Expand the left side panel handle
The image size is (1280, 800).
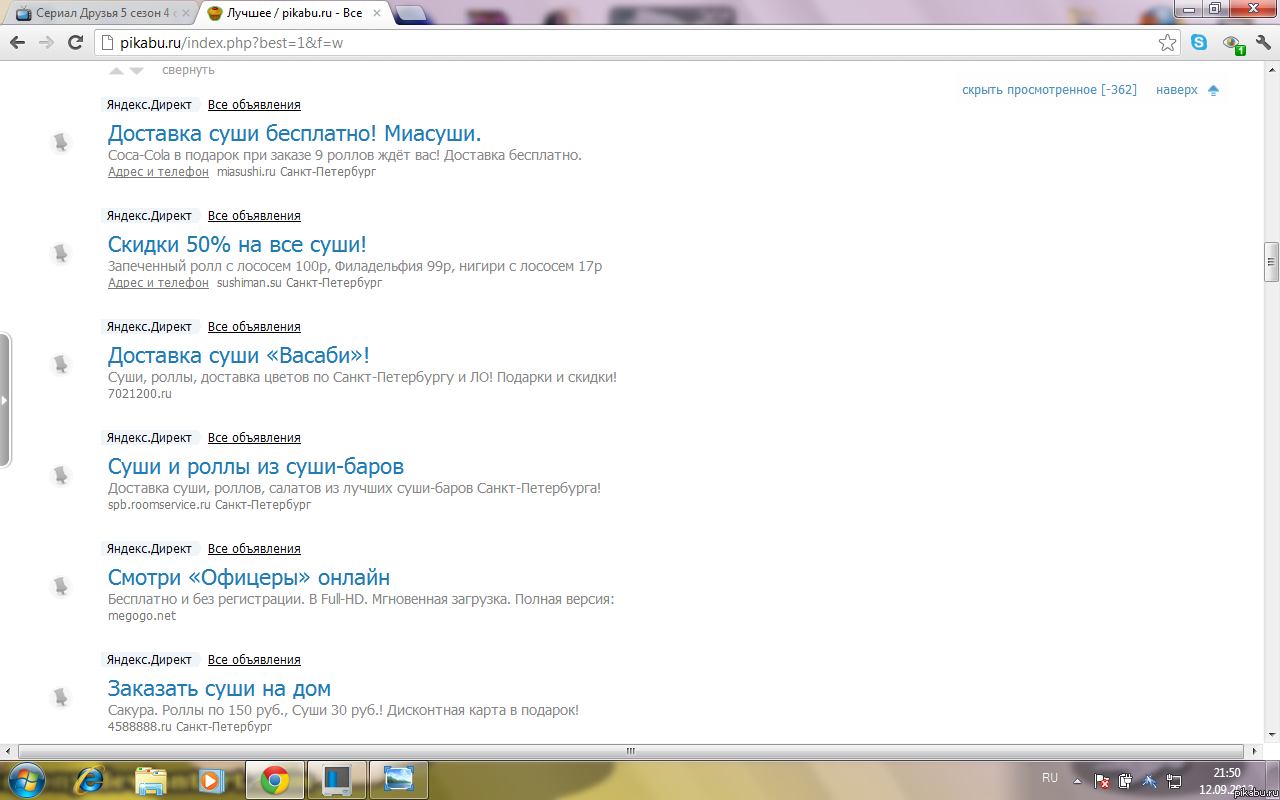[x=5, y=400]
